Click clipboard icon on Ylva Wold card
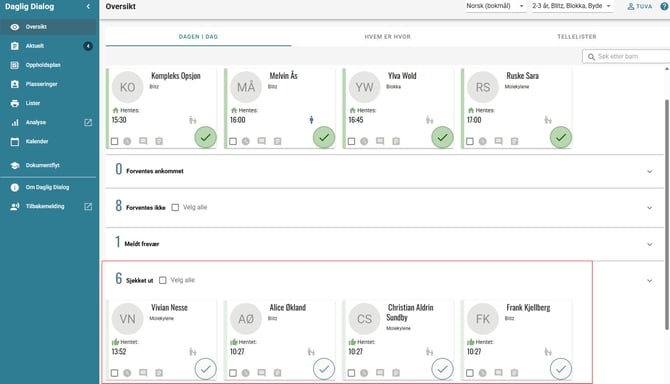 coord(396,141)
